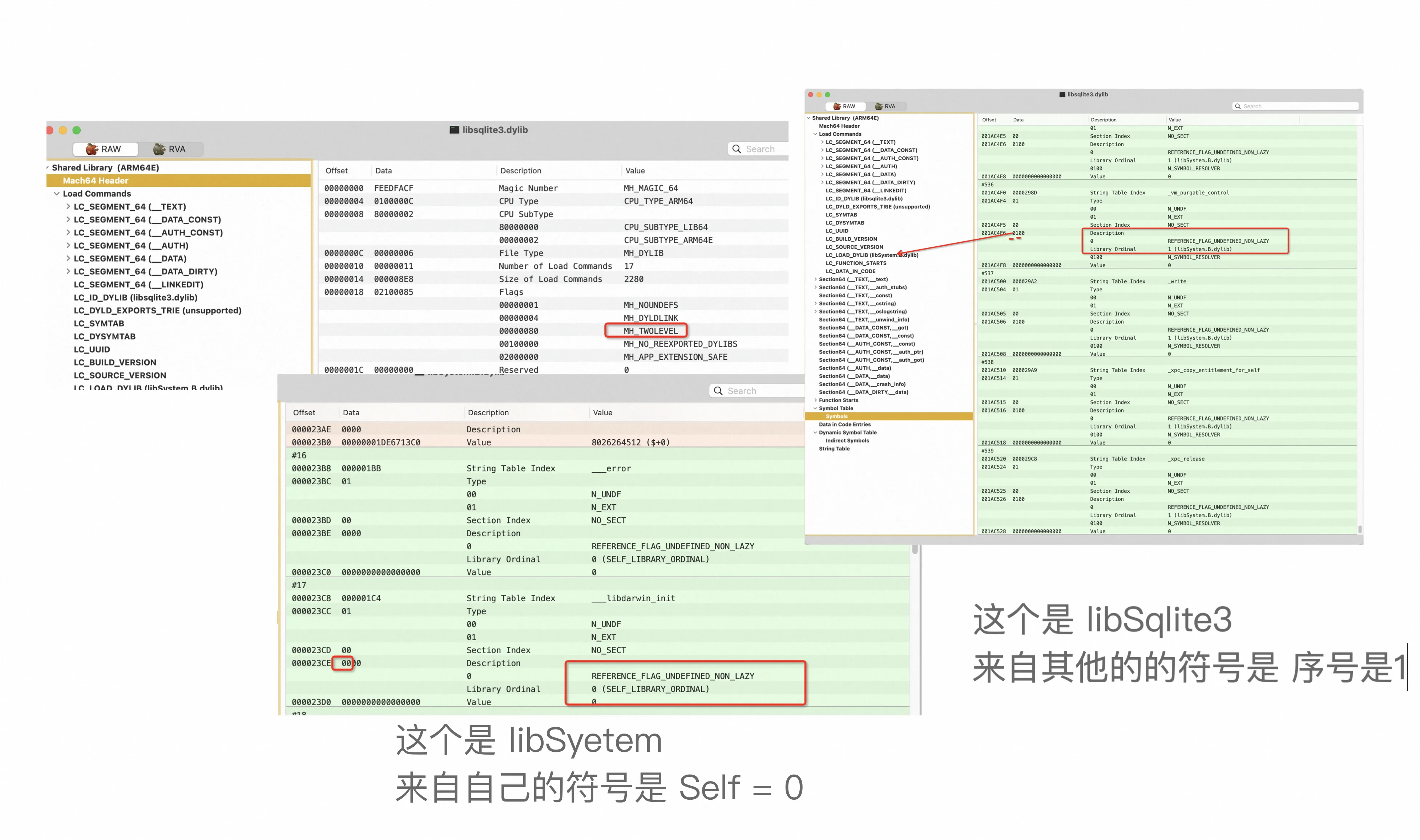Image resolution: width=1420 pixels, height=840 pixels.
Task: Expand LC_SEGMENT_64 (__AUTH) in Mach64 Header window
Action: point(68,246)
